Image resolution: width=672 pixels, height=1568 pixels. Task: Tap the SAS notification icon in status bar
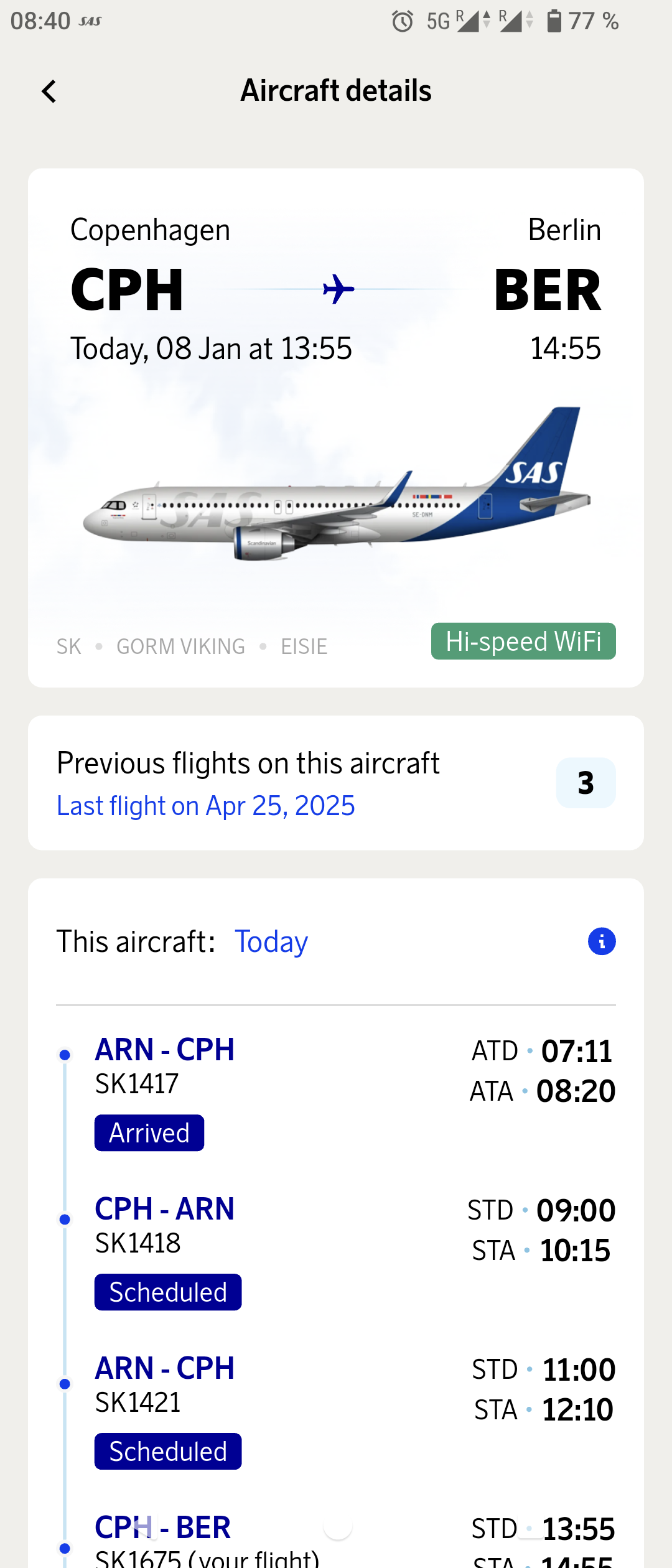pyautogui.click(x=90, y=22)
